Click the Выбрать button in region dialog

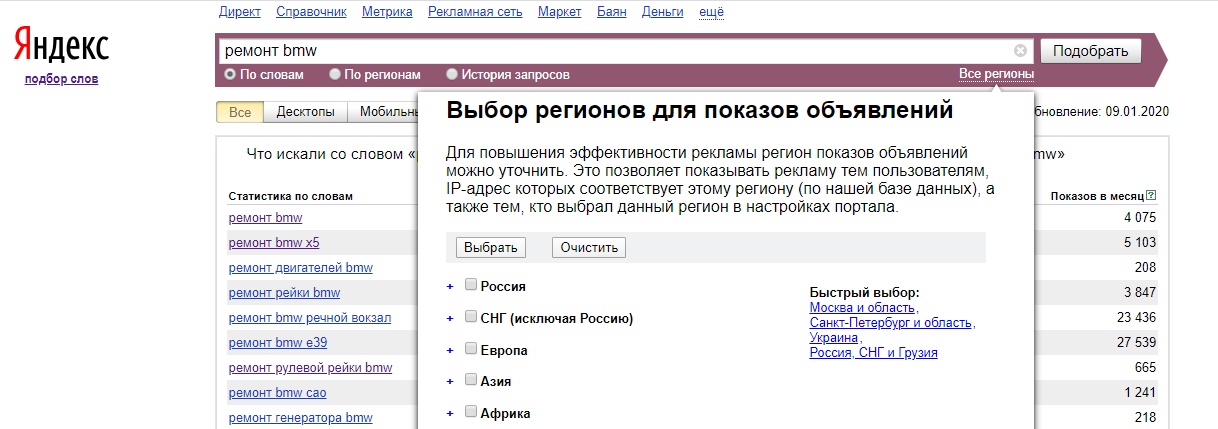pos(490,247)
